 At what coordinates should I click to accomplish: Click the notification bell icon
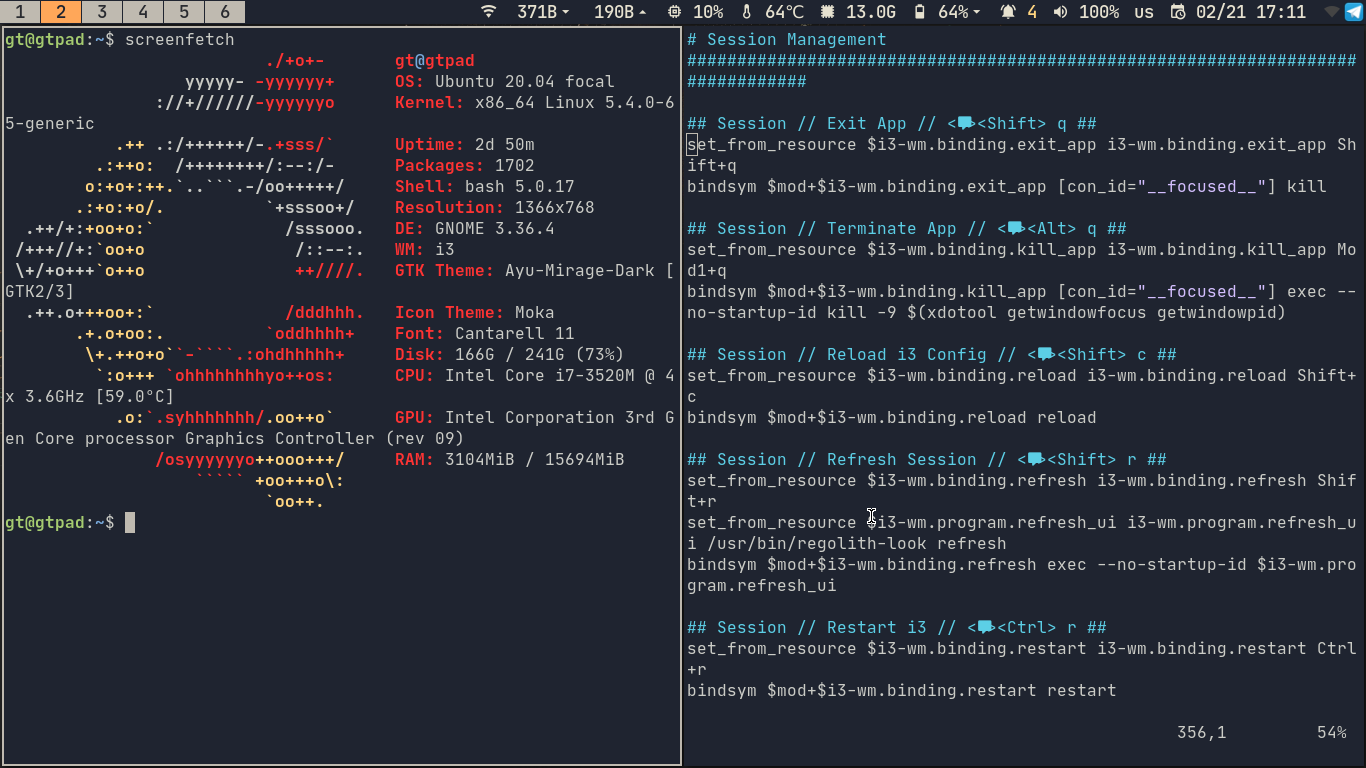coord(1008,12)
